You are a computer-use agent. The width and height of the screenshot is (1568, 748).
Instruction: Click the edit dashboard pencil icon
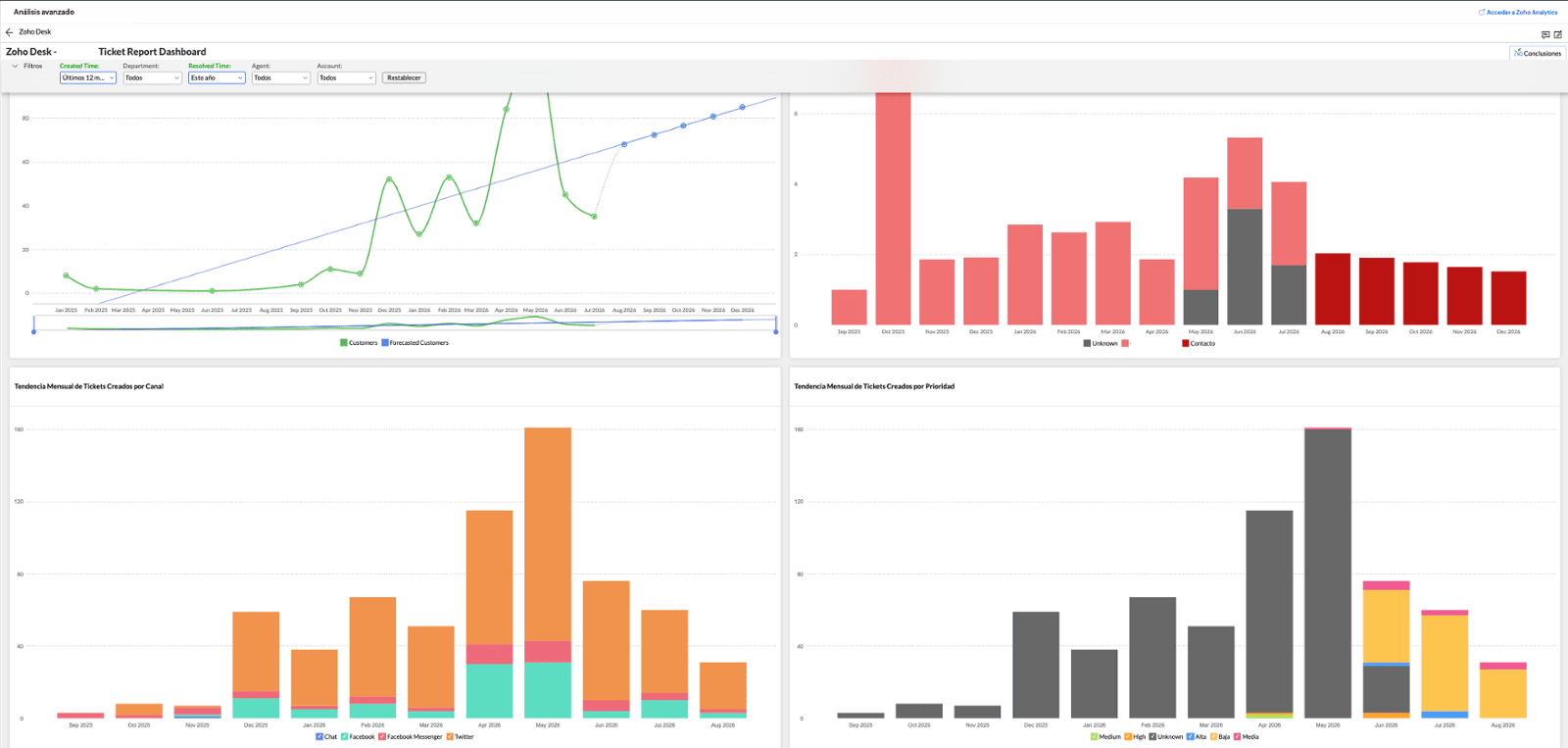pyautogui.click(x=1557, y=34)
